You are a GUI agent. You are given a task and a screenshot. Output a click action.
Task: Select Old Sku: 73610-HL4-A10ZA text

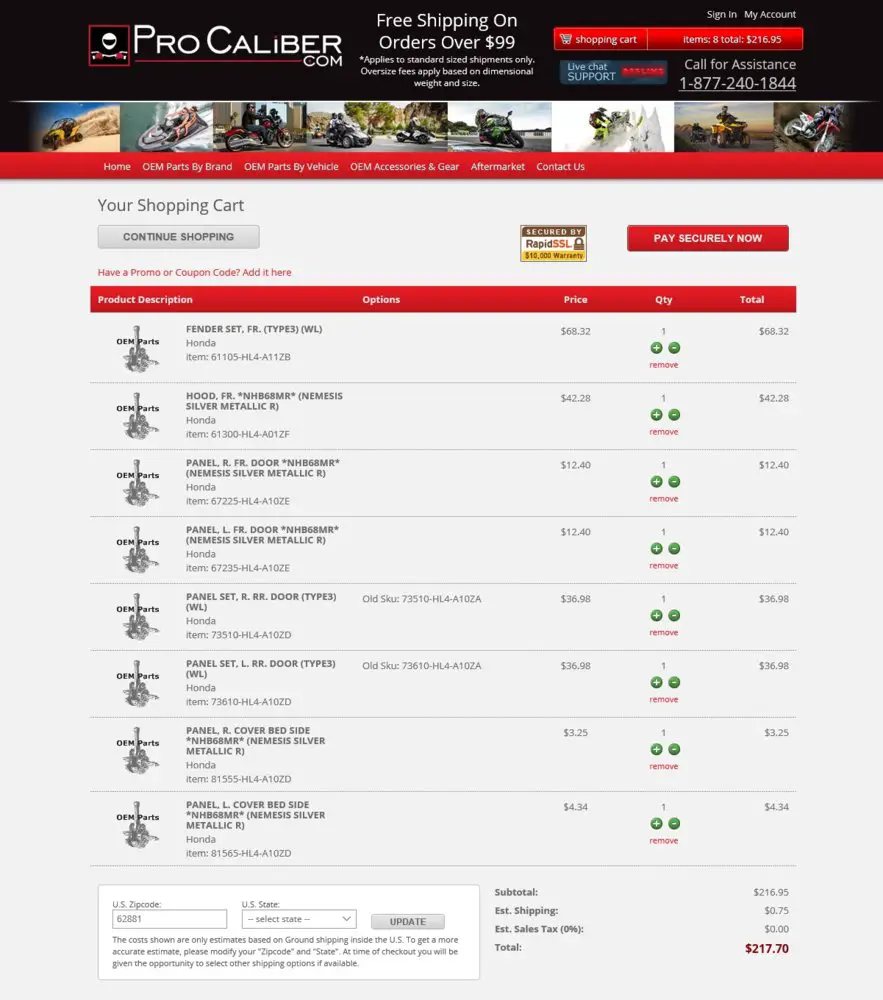click(x=421, y=666)
